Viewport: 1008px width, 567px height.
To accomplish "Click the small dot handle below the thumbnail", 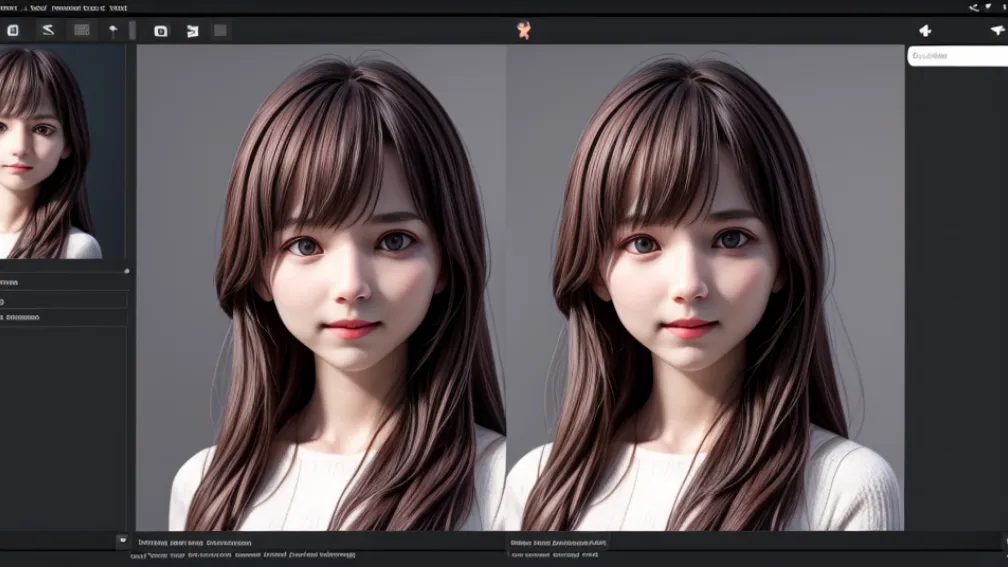I will point(126,271).
